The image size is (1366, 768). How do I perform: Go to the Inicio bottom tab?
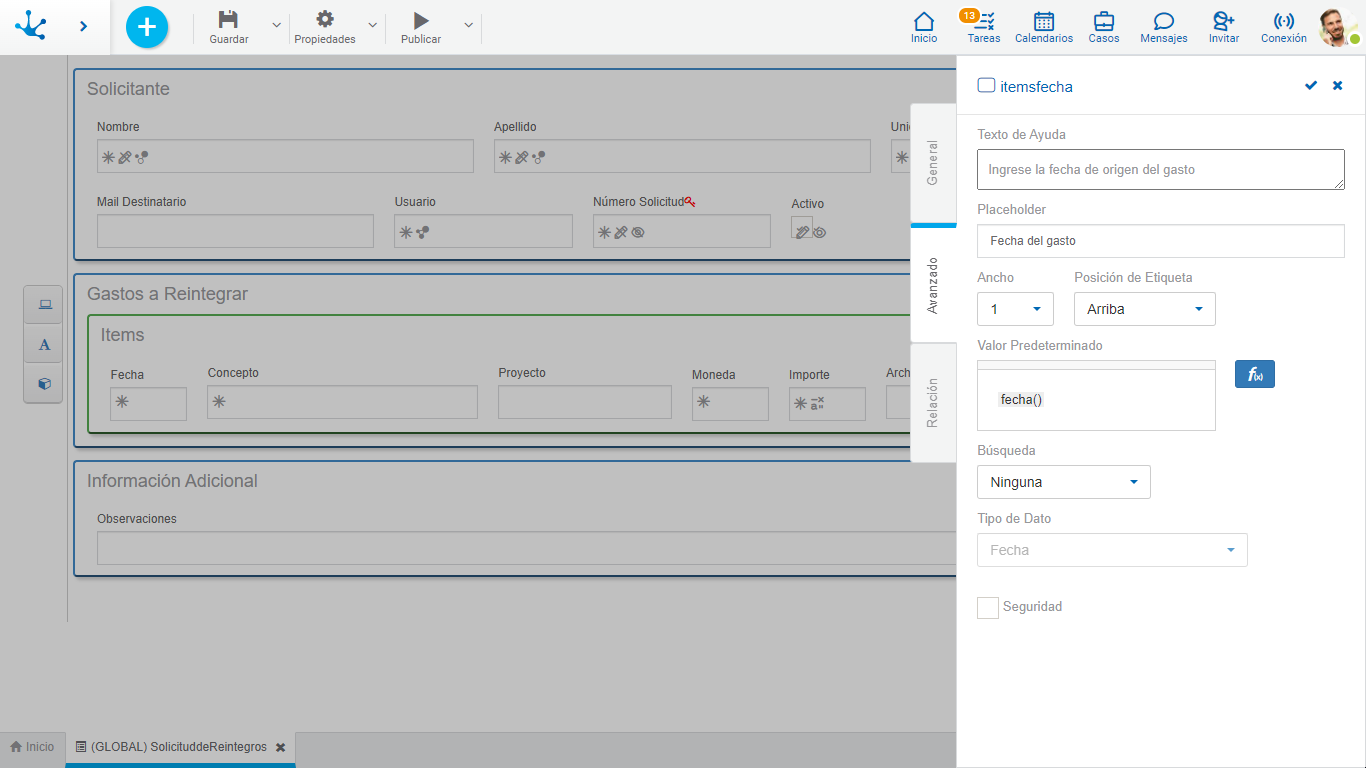[32, 747]
